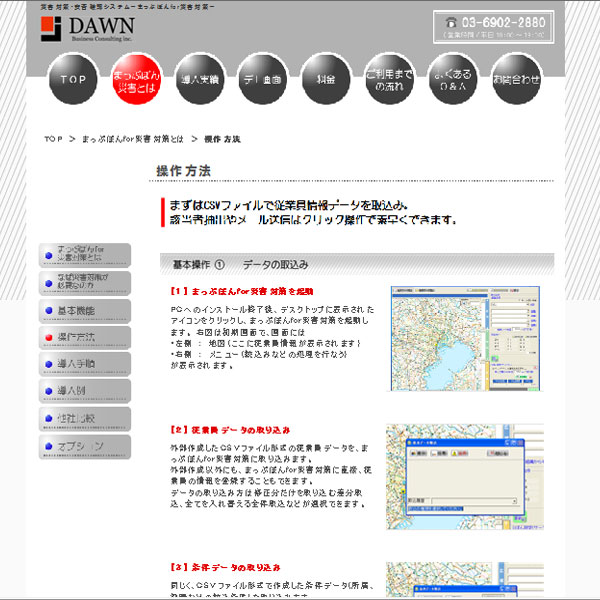
Task: Open sidebar item 導入例
Action: tap(85, 391)
